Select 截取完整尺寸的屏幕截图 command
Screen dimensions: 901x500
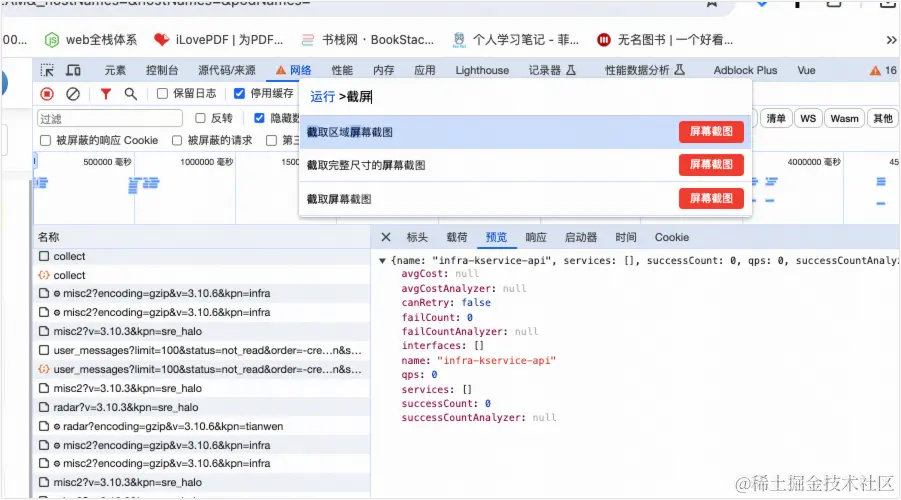tap(365, 165)
